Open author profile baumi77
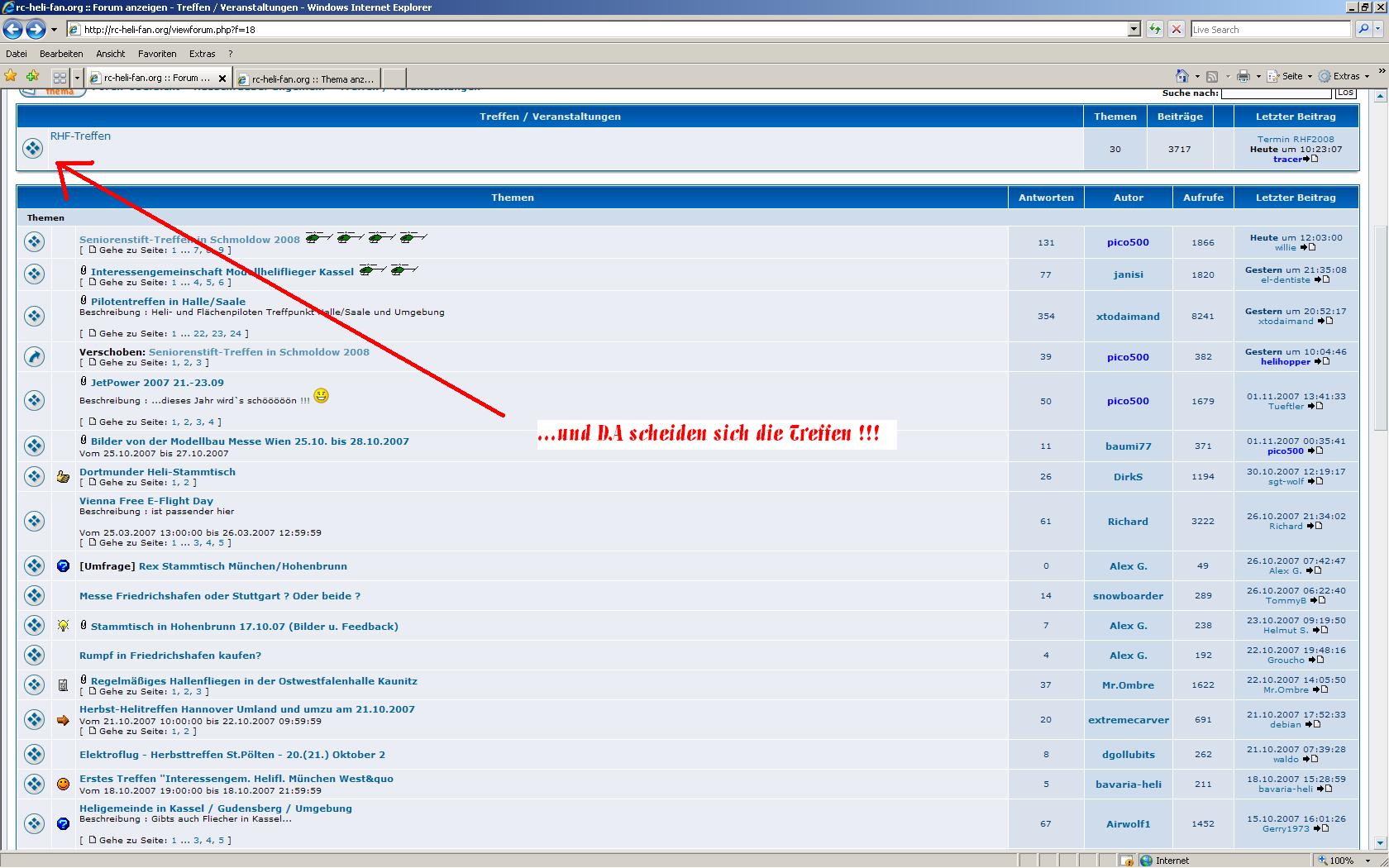The image size is (1389, 868). [x=1128, y=446]
